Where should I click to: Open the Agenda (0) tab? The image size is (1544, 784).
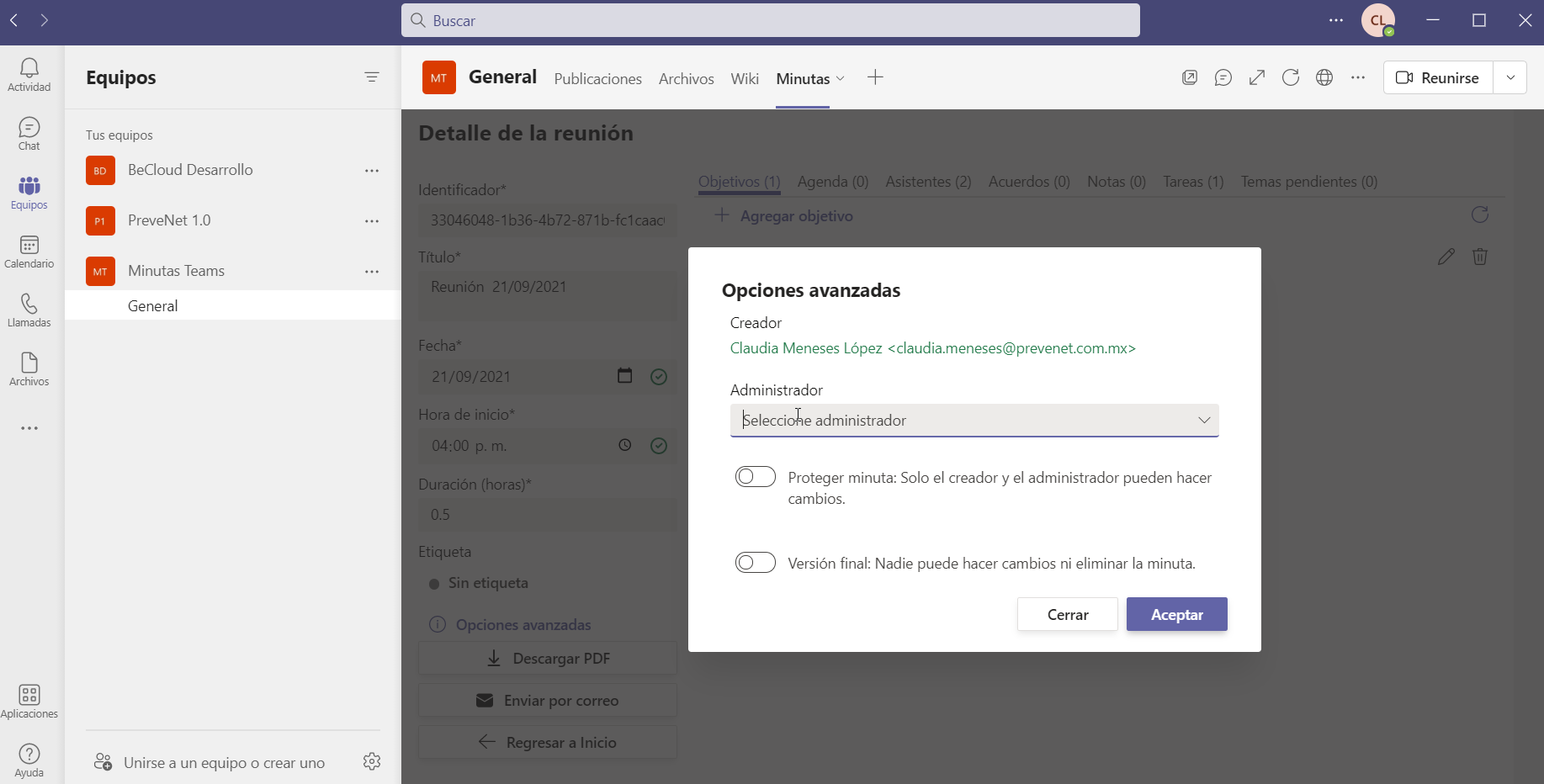(x=833, y=182)
